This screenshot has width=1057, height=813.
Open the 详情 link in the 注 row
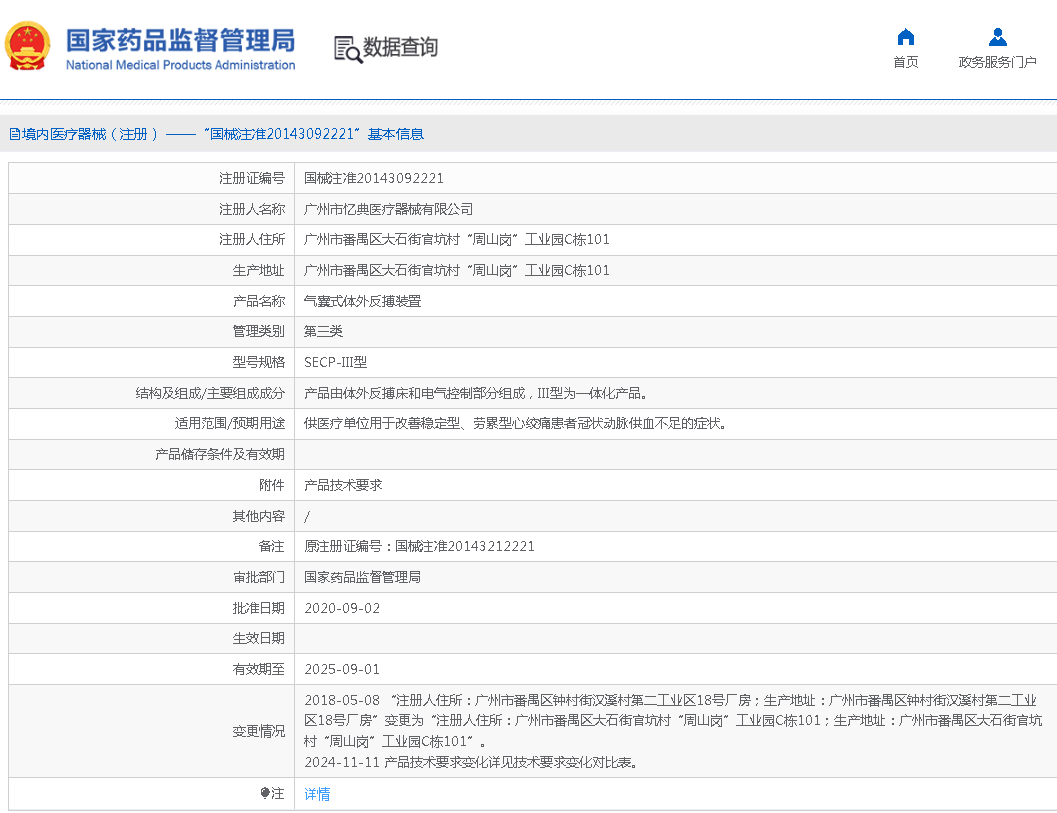(317, 794)
